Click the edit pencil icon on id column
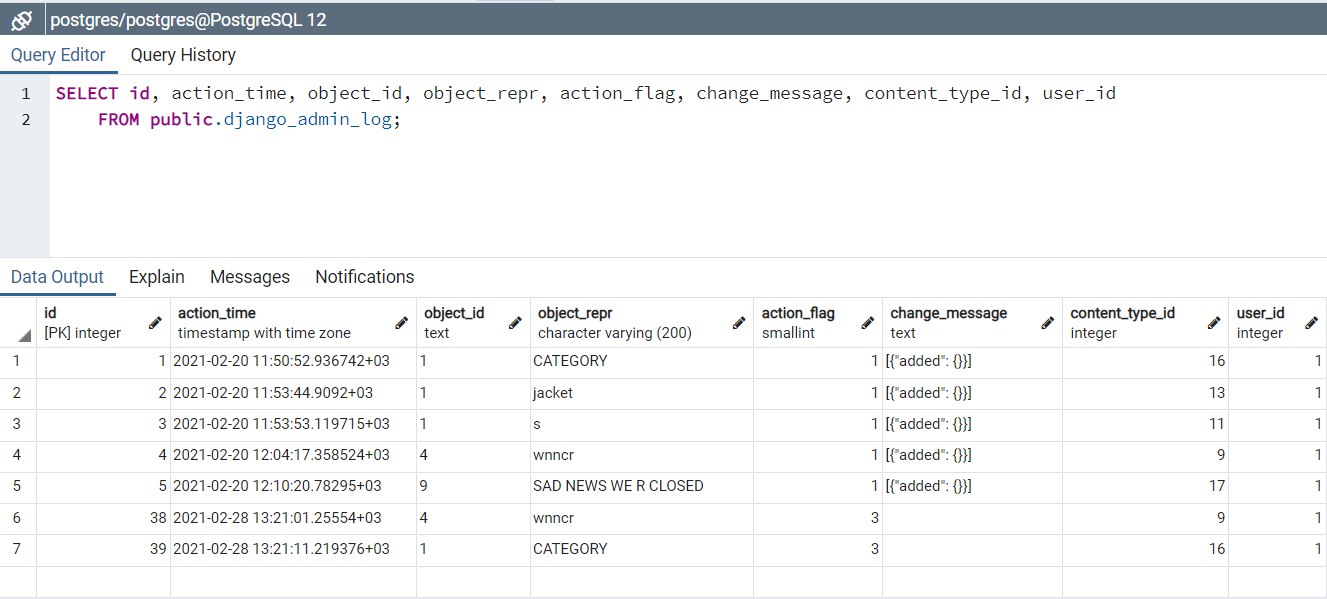Viewport: 1327px width, 599px height. 155,323
